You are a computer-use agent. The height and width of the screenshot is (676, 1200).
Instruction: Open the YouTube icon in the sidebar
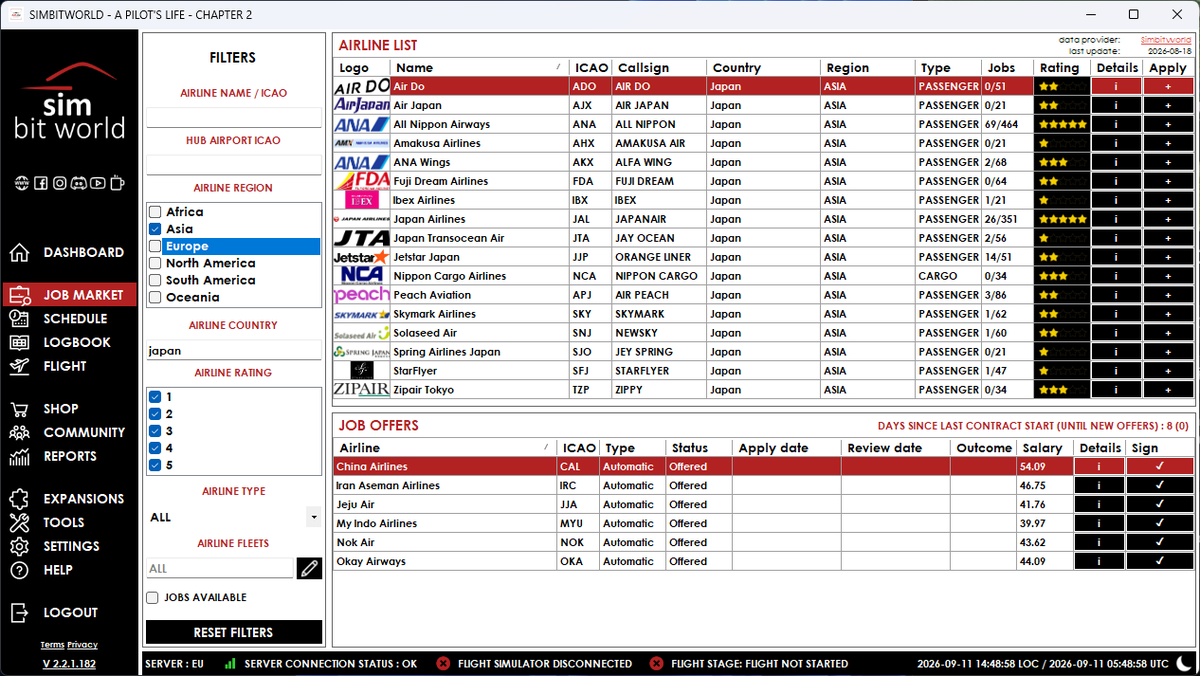click(98, 183)
